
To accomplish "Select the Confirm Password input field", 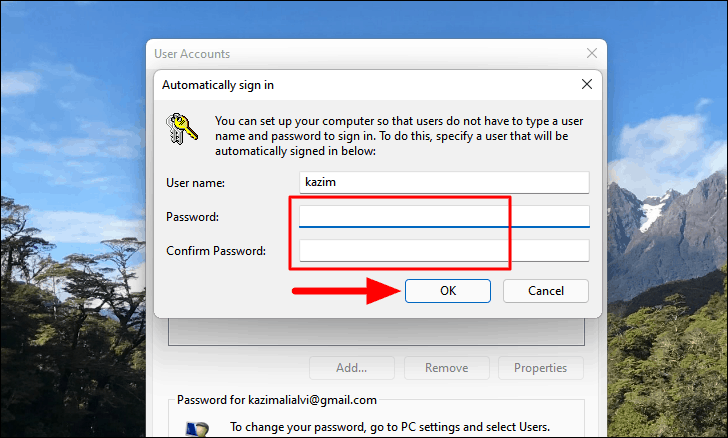I will coord(444,251).
